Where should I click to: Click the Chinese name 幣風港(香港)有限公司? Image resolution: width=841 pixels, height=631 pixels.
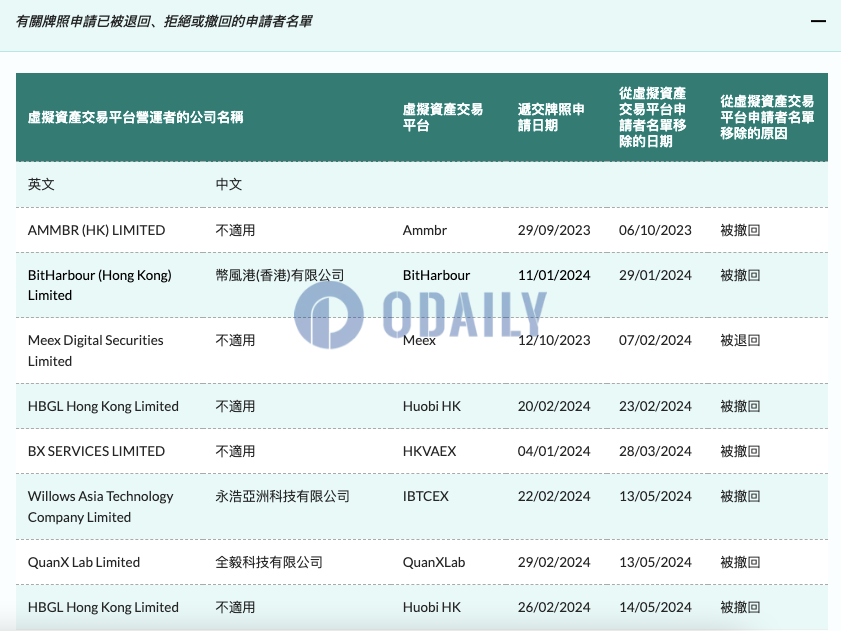click(x=280, y=275)
